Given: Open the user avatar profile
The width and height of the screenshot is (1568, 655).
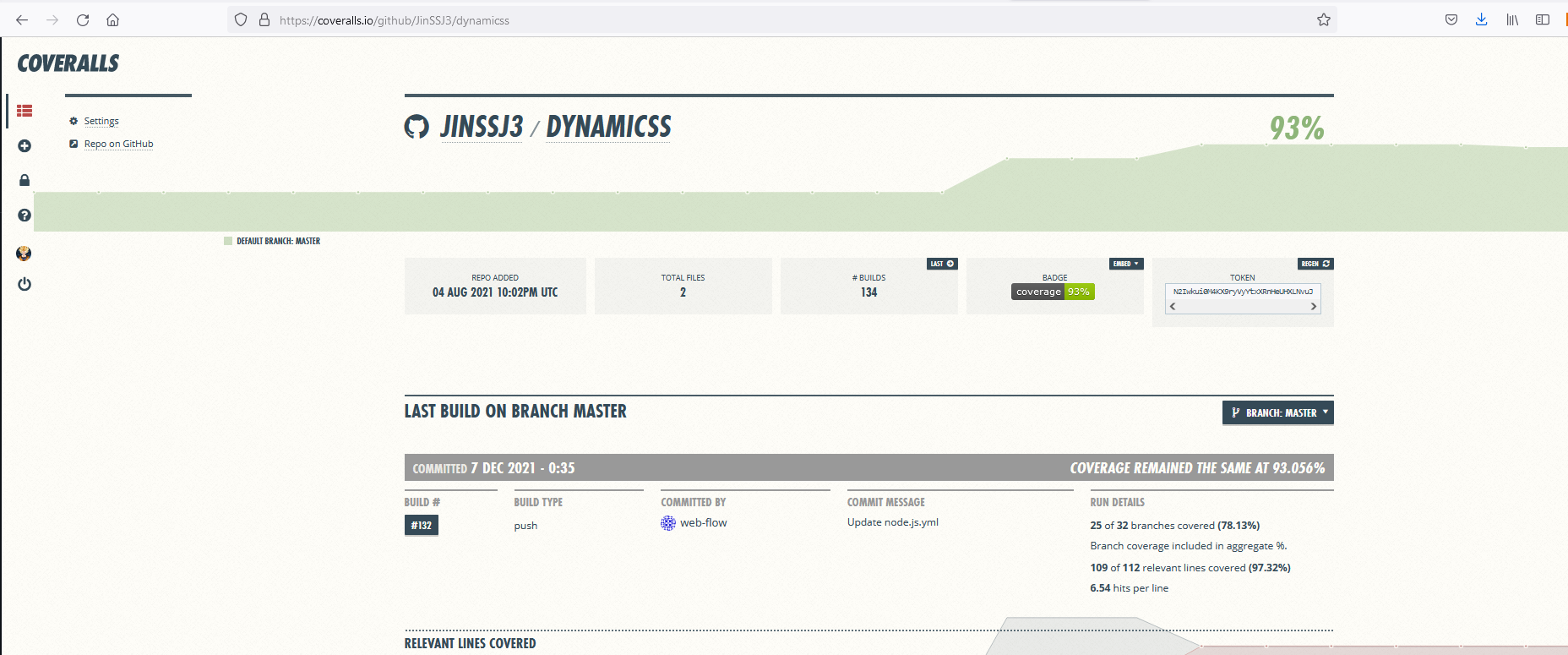Looking at the screenshot, I should (24, 254).
